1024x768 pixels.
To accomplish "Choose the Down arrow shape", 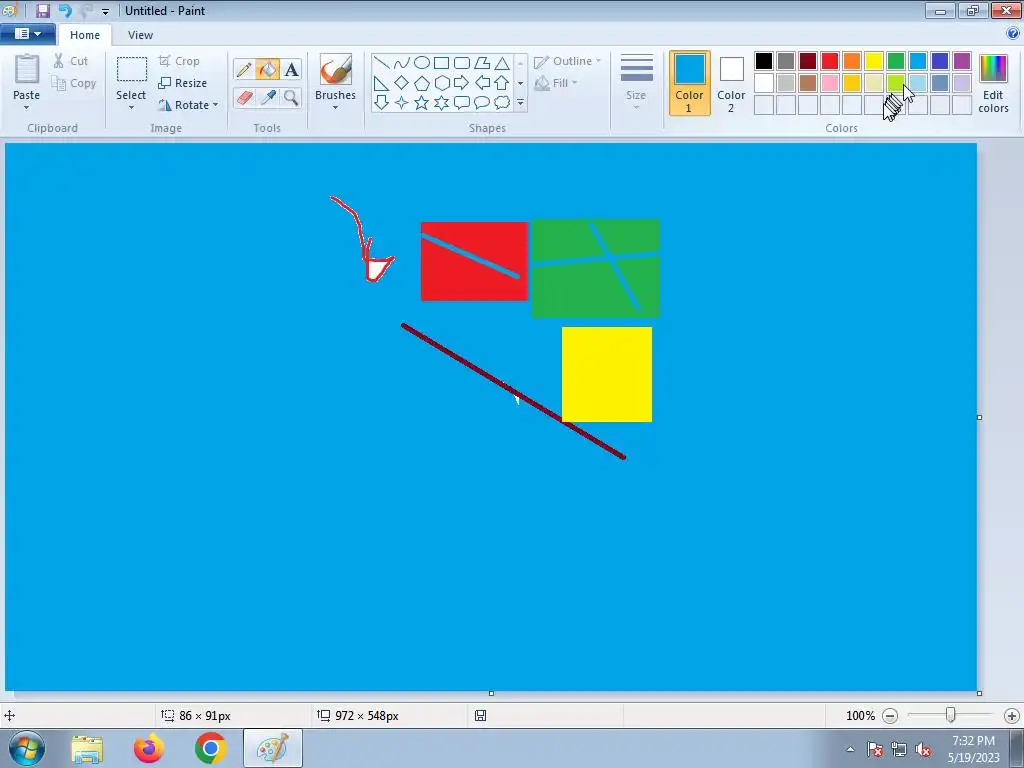I will [381, 103].
